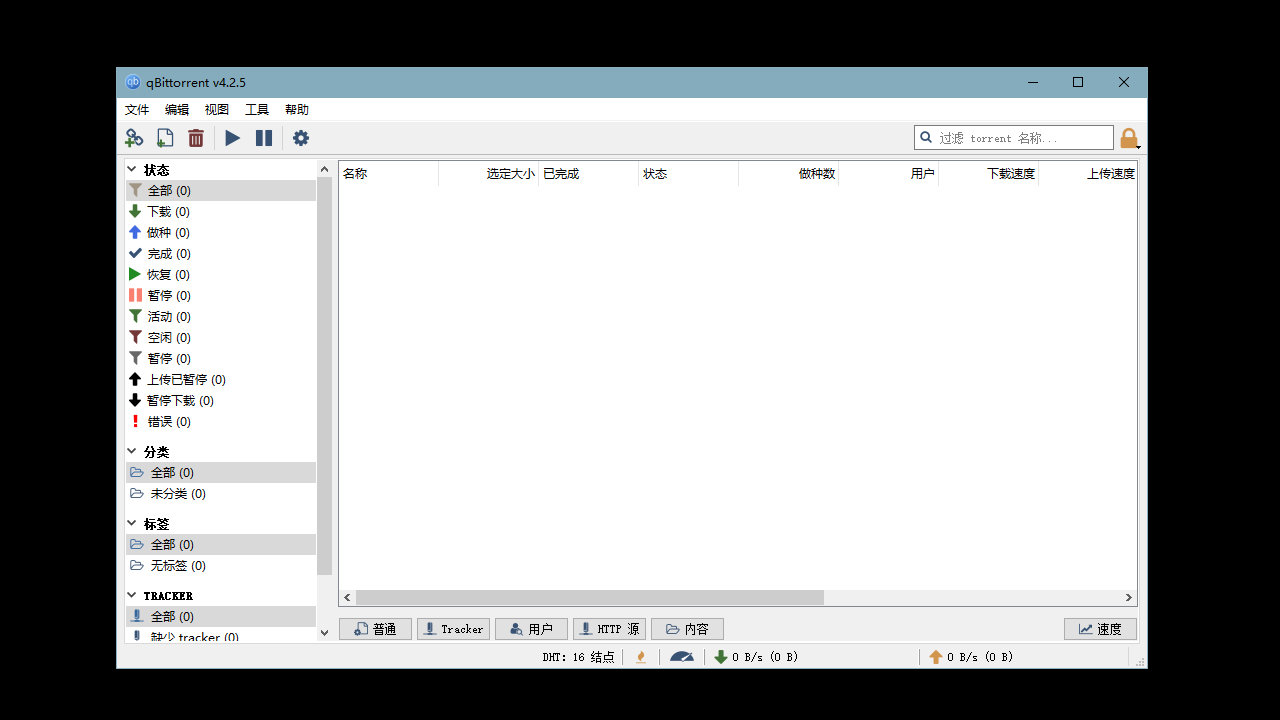The width and height of the screenshot is (1280, 720).
Task: Focus the torrent name filter field
Action: [x=1022, y=138]
